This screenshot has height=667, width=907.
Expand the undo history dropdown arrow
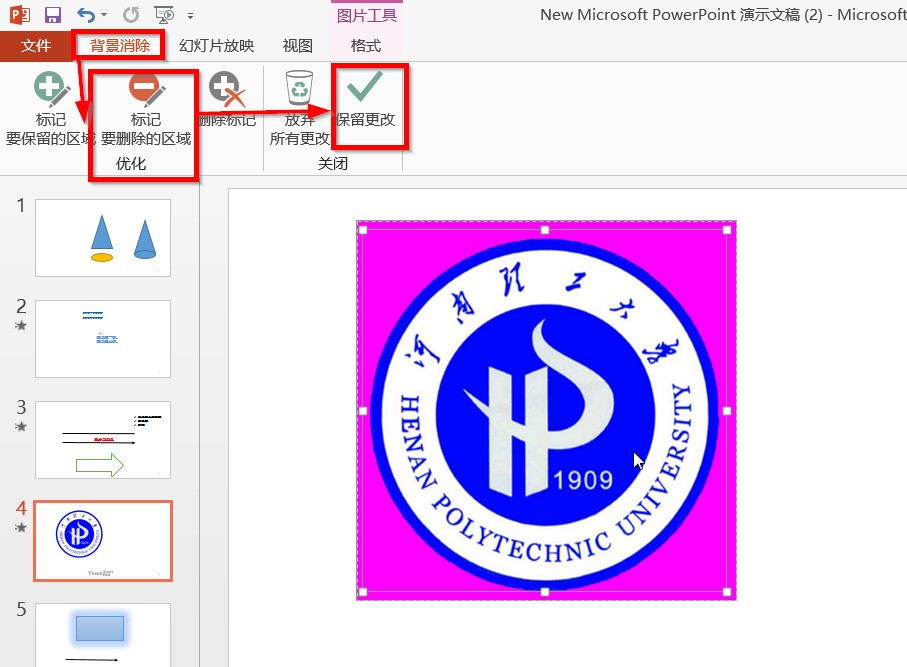(x=102, y=16)
